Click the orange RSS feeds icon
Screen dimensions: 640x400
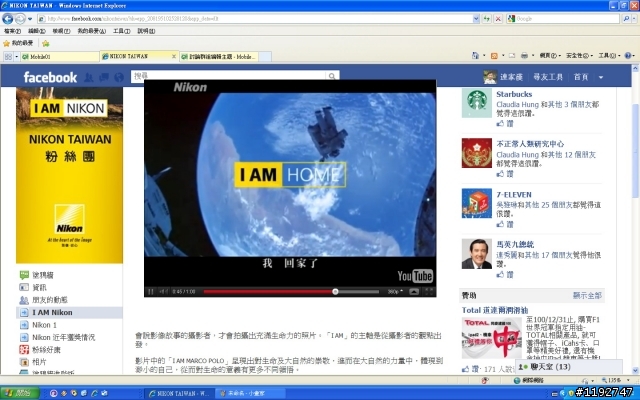point(494,56)
